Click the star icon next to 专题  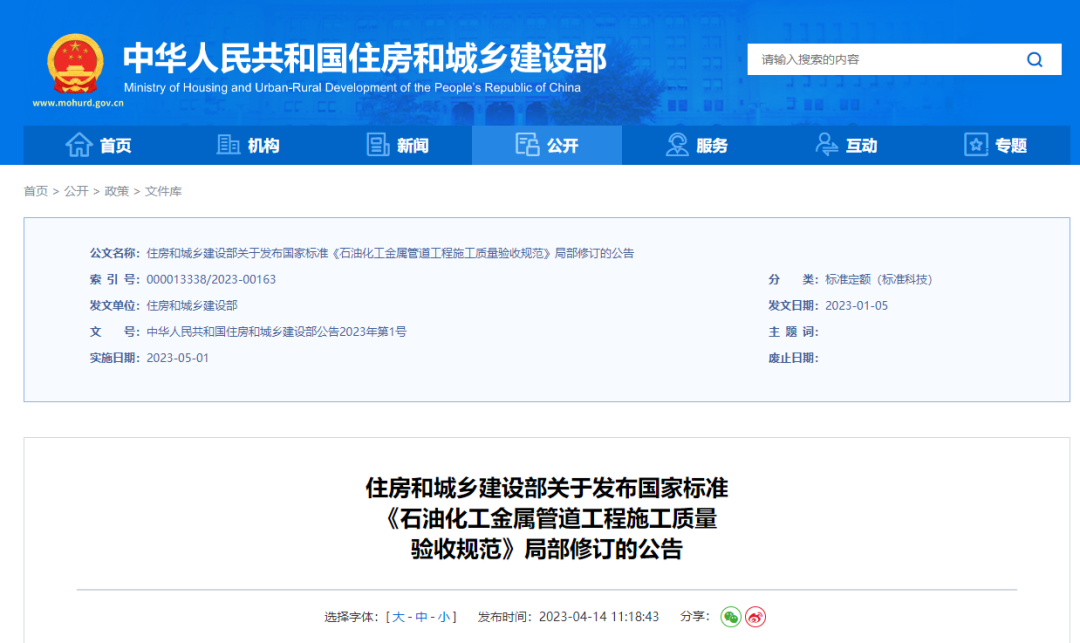[x=975, y=144]
